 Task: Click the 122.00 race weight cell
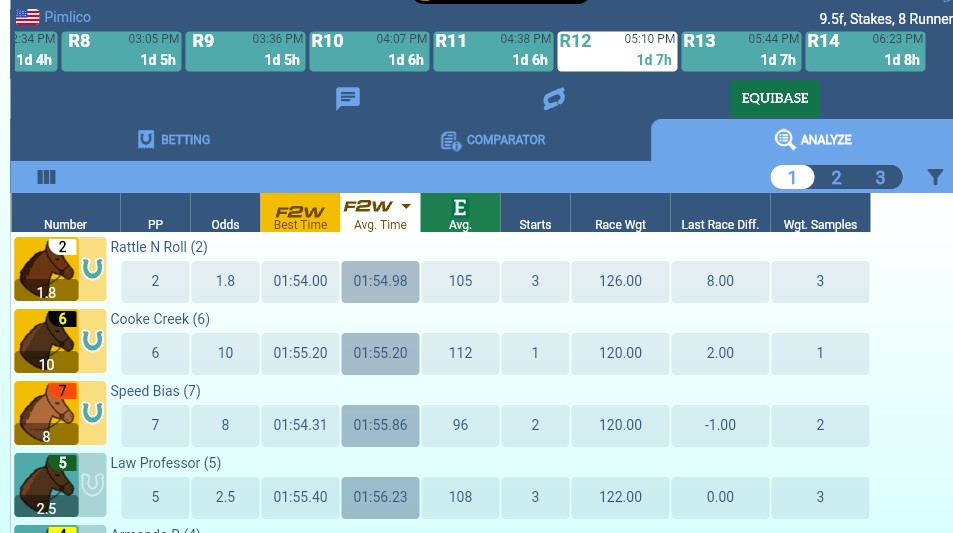(621, 497)
